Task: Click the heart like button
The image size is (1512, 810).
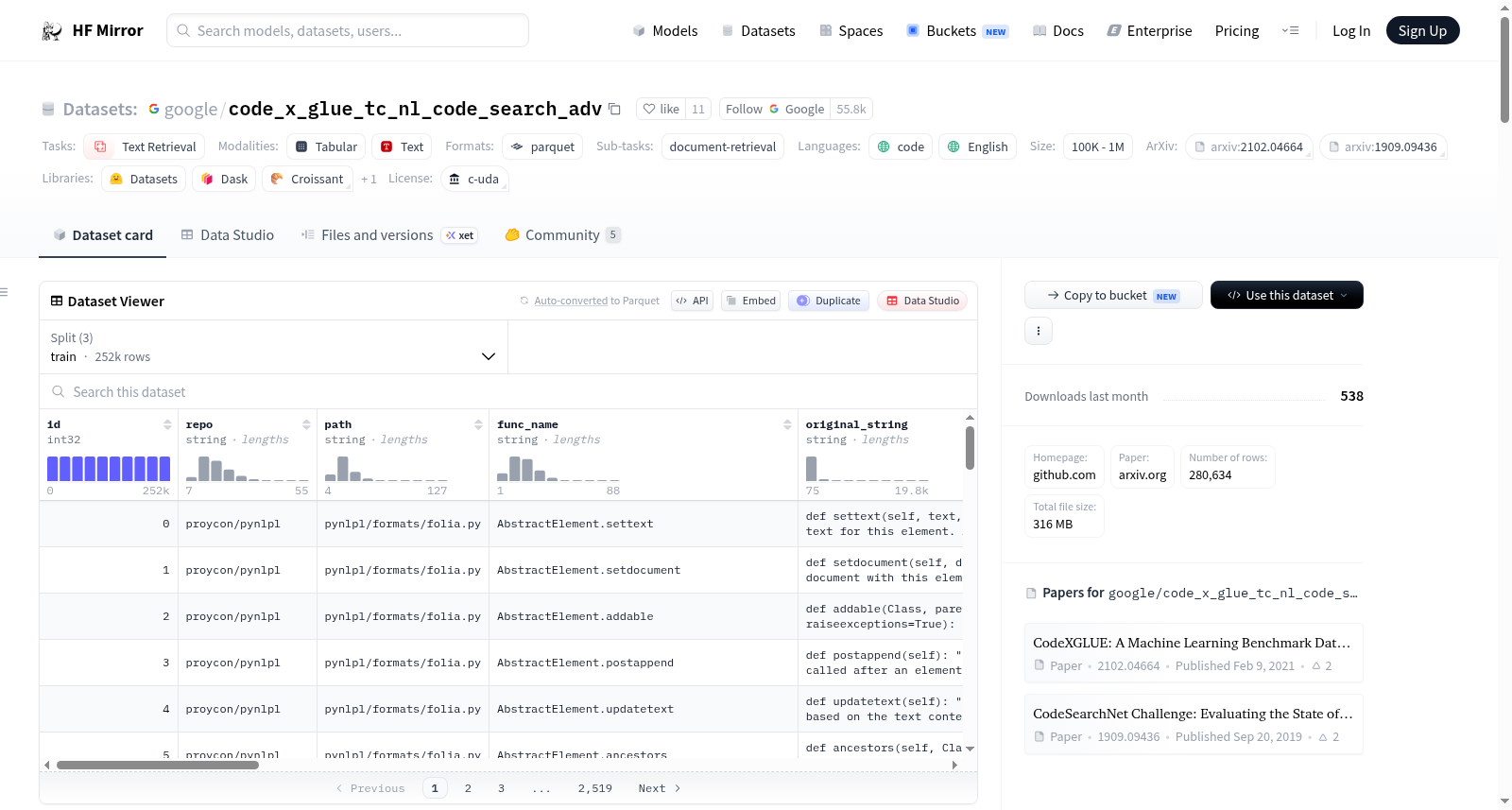Action: click(x=661, y=109)
